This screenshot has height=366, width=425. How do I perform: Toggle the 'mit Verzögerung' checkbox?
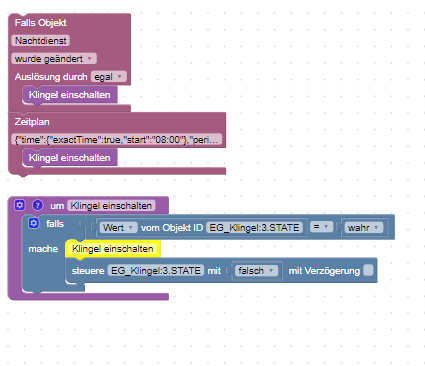[x=368, y=270]
